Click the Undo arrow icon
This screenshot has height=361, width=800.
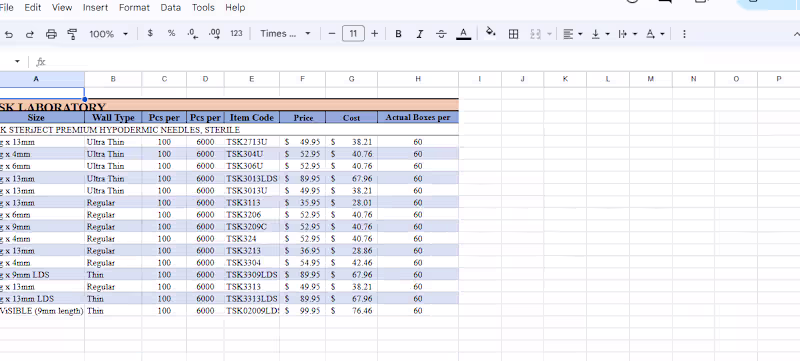pyautogui.click(x=9, y=34)
